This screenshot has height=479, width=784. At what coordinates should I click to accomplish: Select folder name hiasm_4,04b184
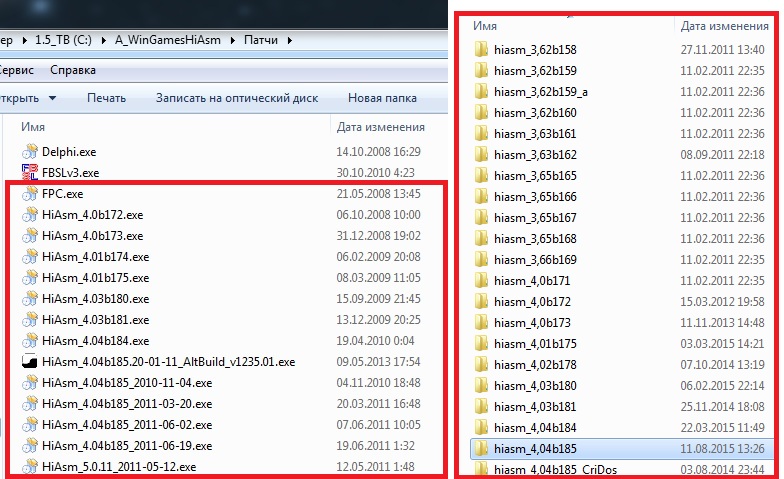point(535,428)
